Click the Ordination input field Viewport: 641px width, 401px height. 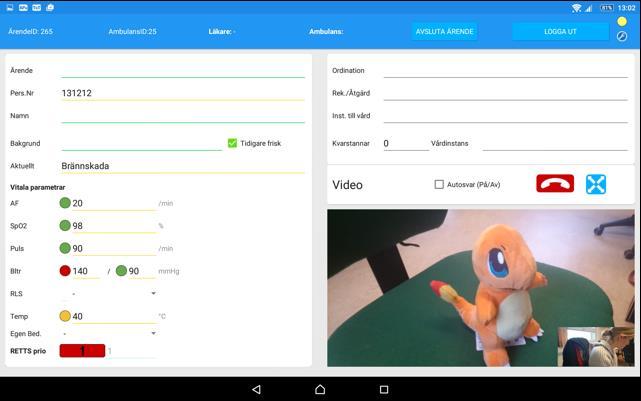(505, 70)
